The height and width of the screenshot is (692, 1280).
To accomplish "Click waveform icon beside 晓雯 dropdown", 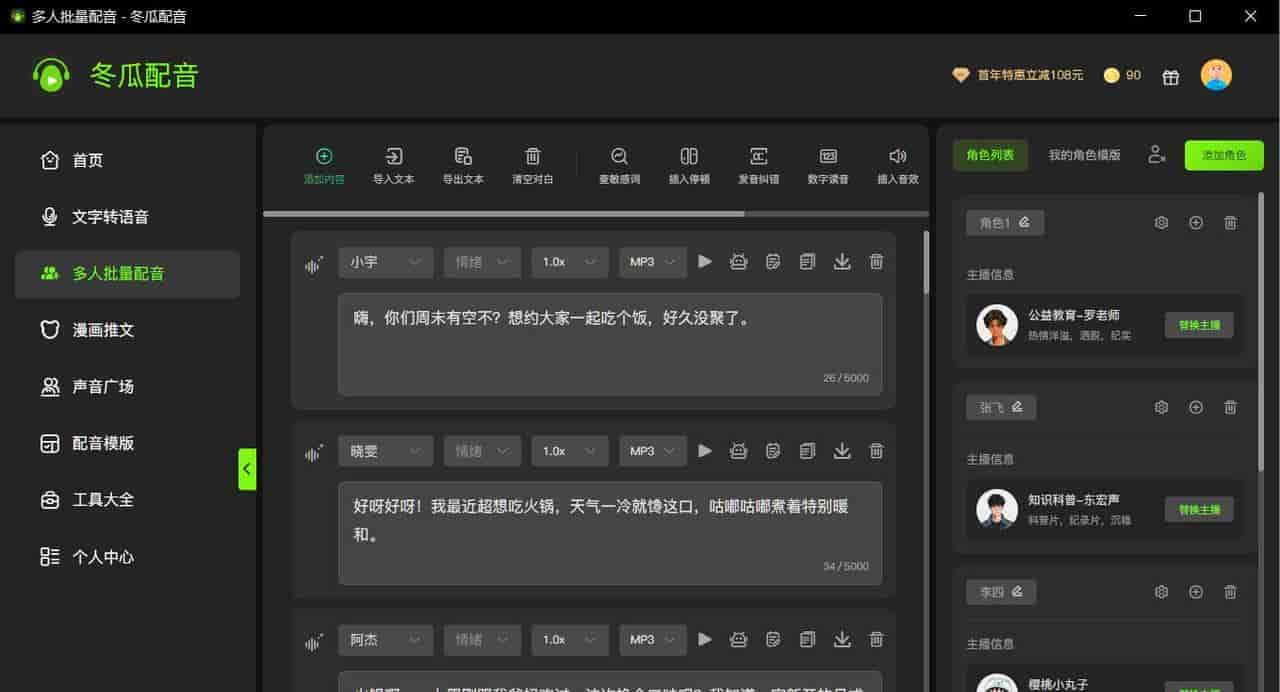I will coord(314,454).
